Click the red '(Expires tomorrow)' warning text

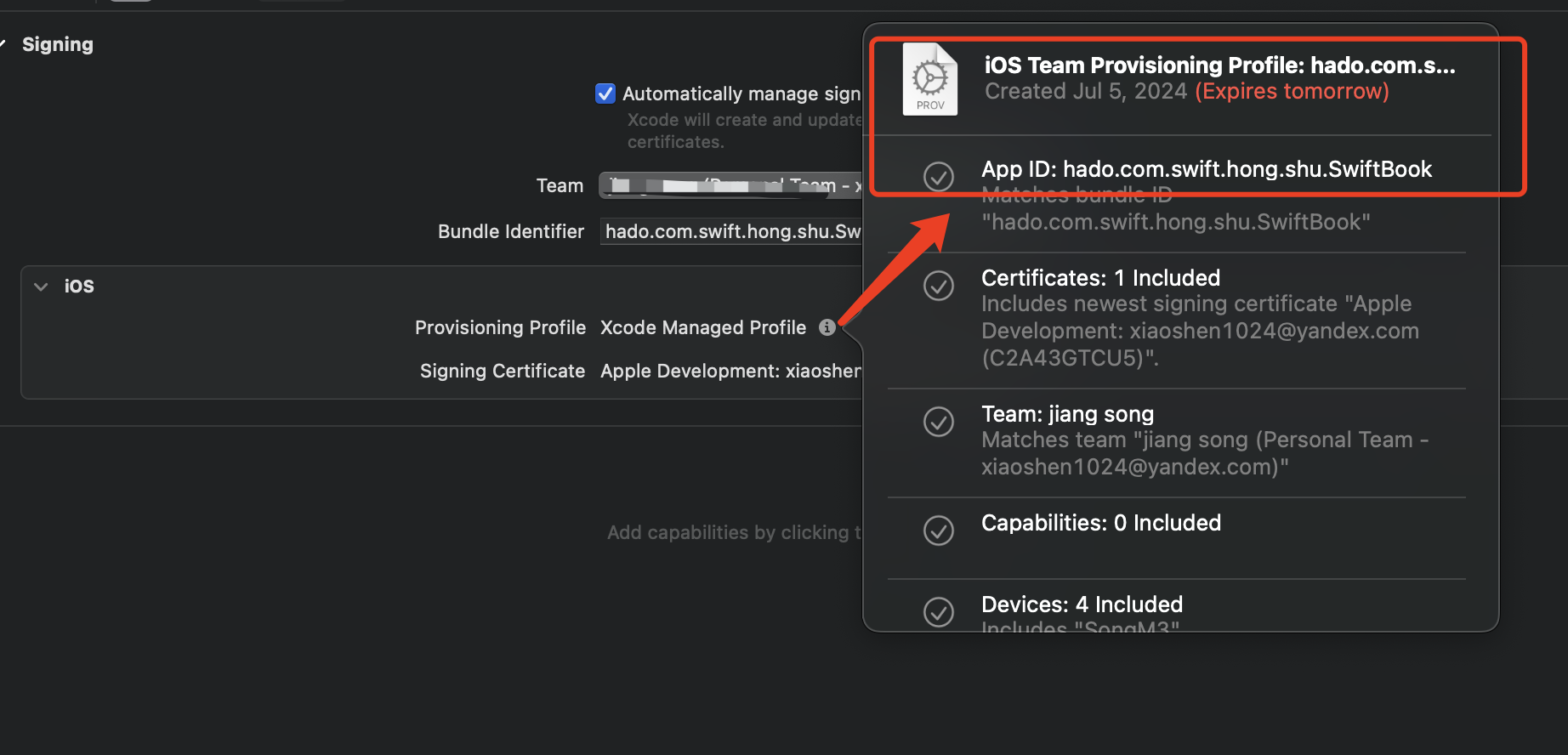1292,91
